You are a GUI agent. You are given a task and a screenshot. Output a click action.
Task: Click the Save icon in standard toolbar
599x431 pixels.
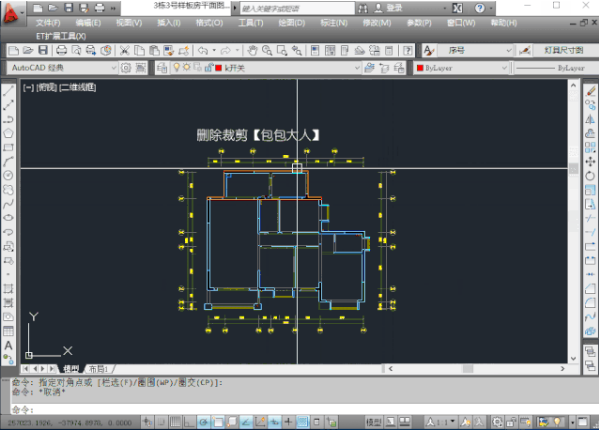tap(43, 50)
